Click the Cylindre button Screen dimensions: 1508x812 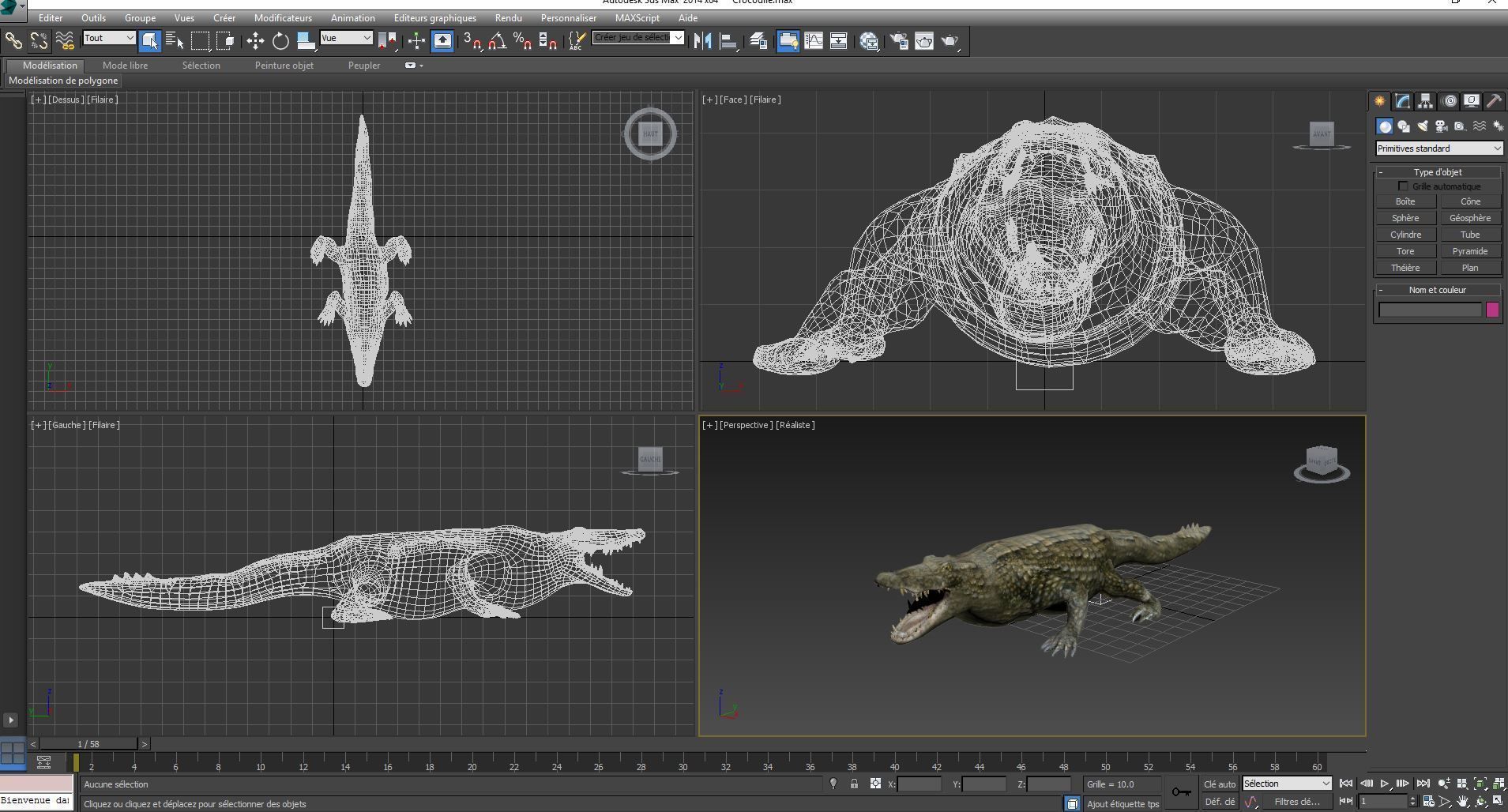pos(1405,235)
